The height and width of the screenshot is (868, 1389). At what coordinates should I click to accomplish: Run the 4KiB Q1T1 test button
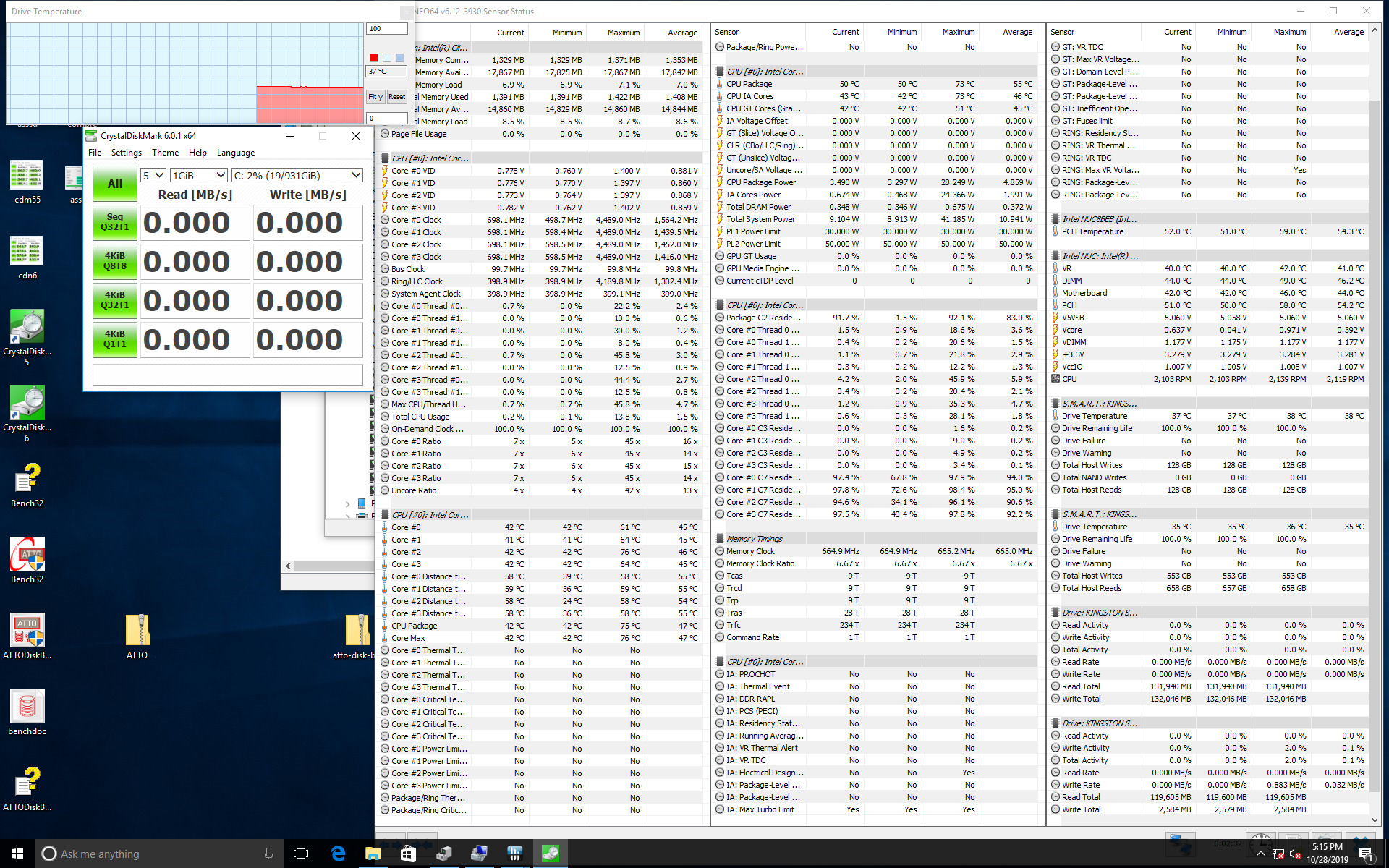click(x=115, y=339)
